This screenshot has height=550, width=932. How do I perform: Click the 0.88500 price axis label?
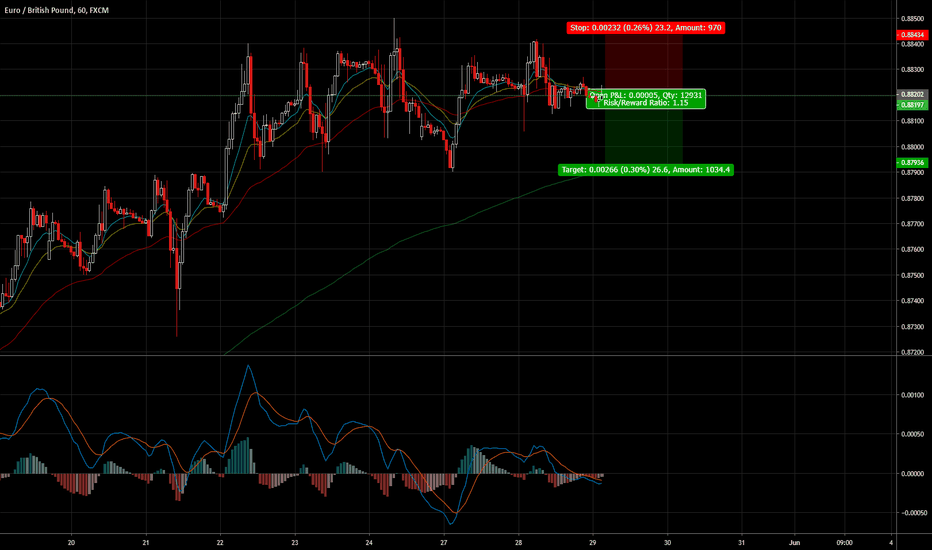tap(912, 18)
